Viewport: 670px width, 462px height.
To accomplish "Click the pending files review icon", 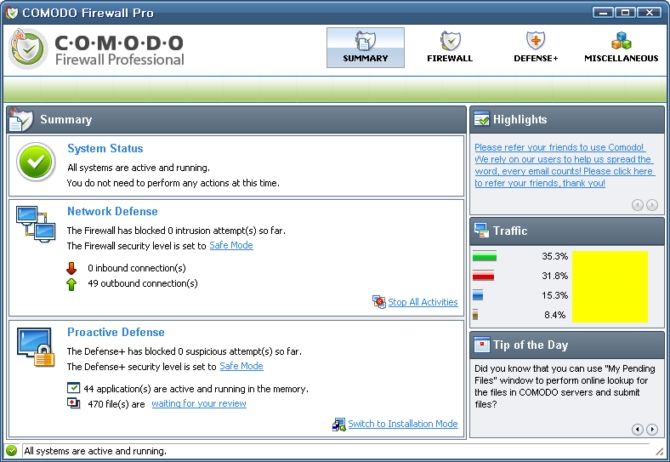I will pyautogui.click(x=73, y=403).
